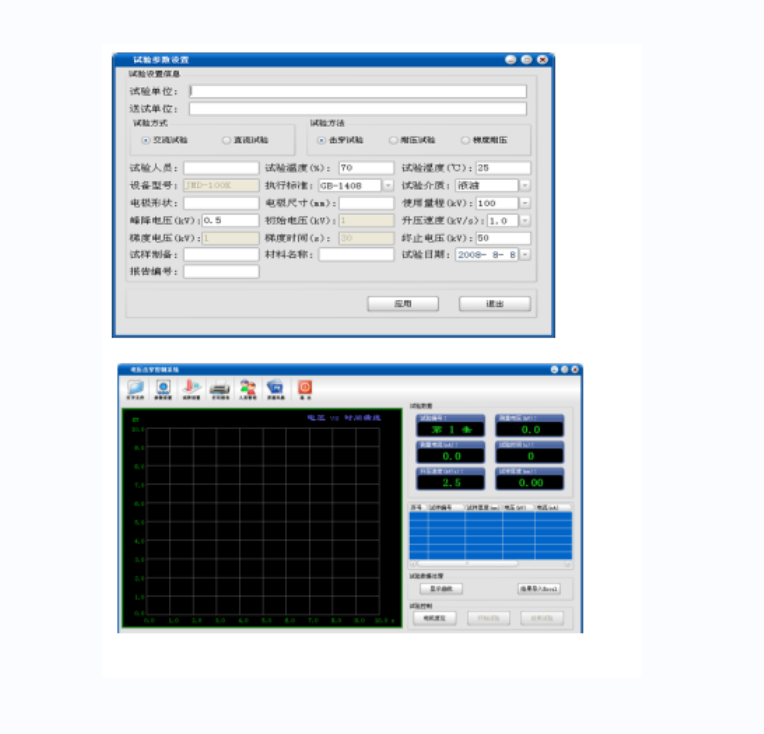Select the 直流试验 radio option
Screen dimensions: 764x734
tap(227, 140)
